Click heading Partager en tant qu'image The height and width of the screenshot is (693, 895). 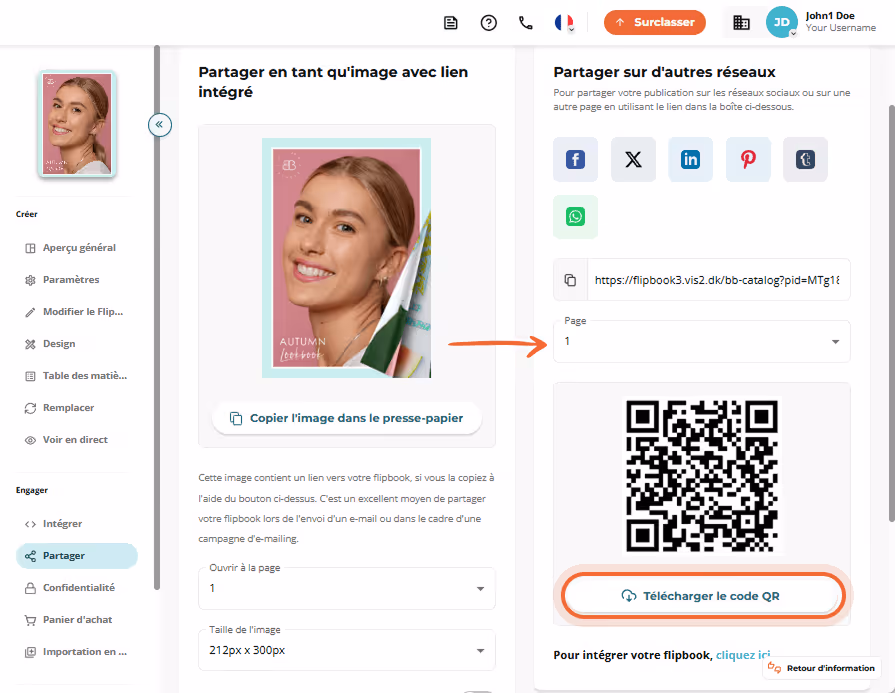pos(333,82)
